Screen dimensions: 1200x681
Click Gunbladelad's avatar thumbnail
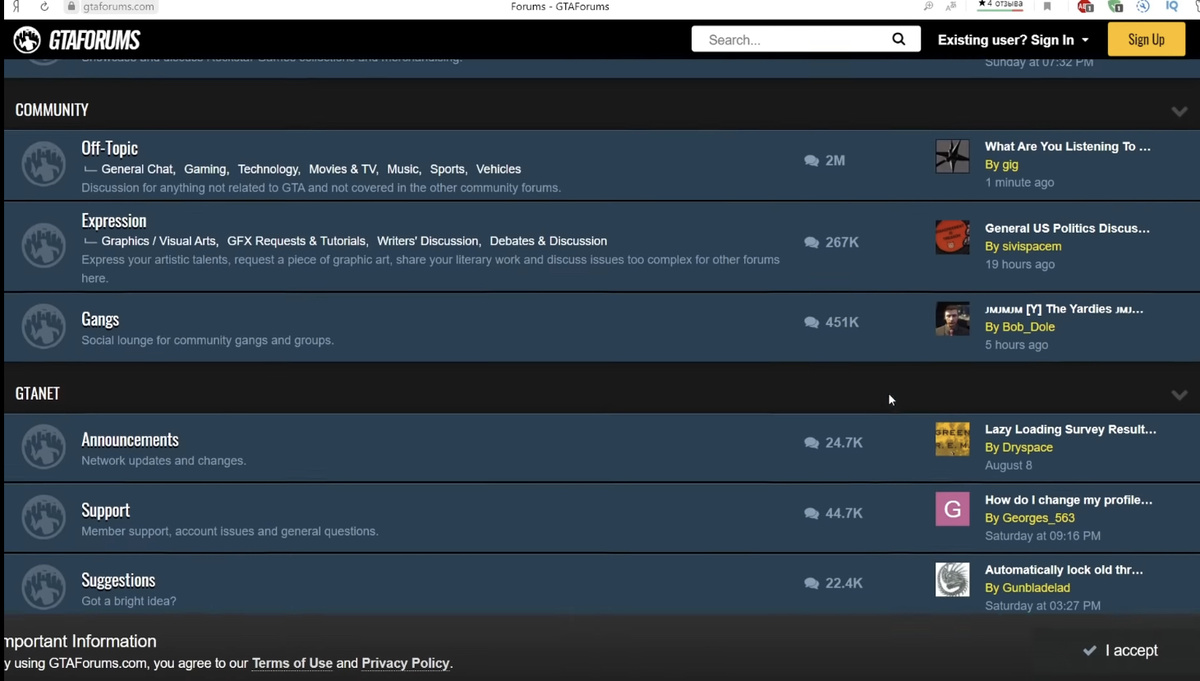point(952,580)
